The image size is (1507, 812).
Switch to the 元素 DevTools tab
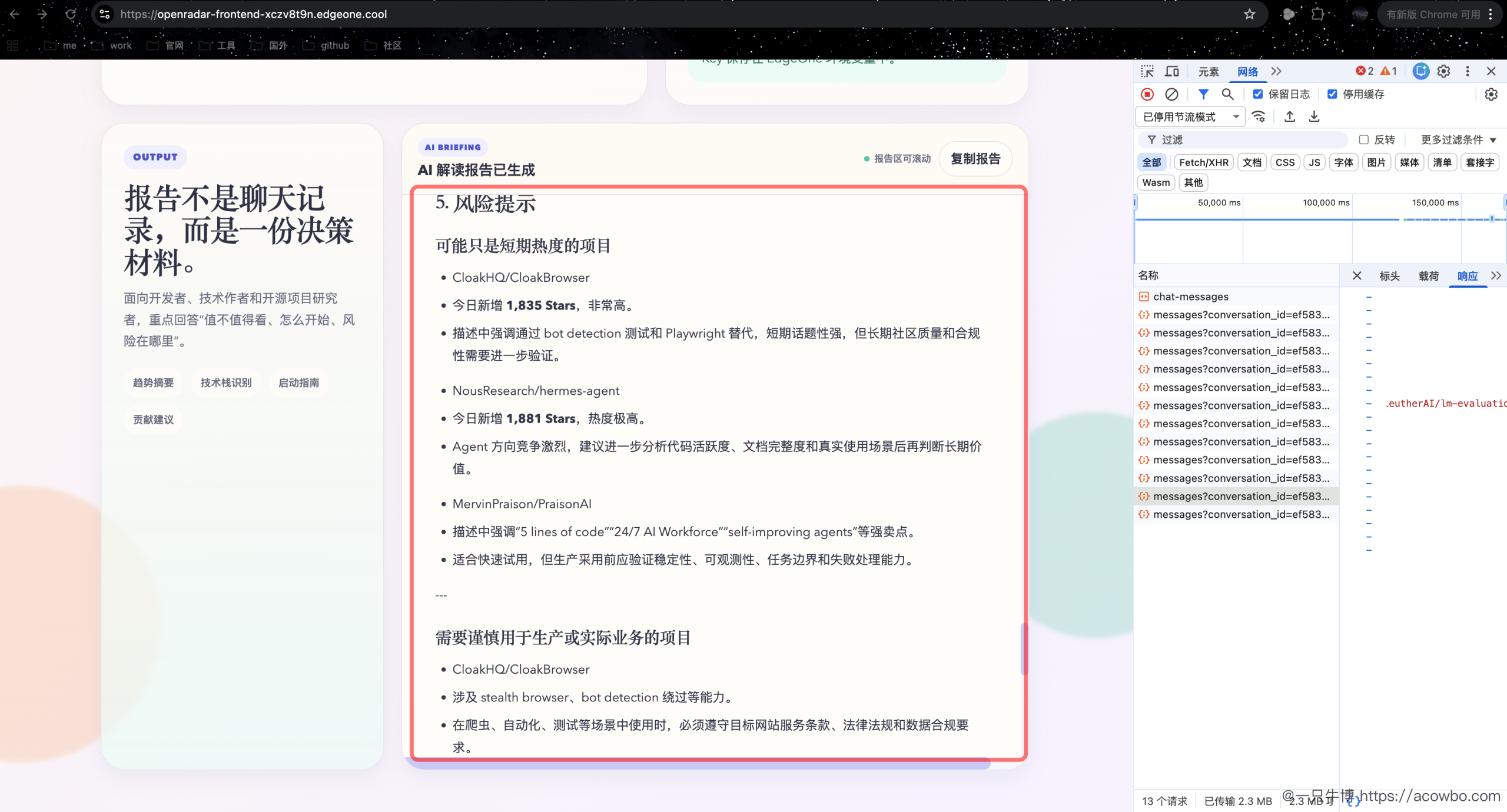1209,71
